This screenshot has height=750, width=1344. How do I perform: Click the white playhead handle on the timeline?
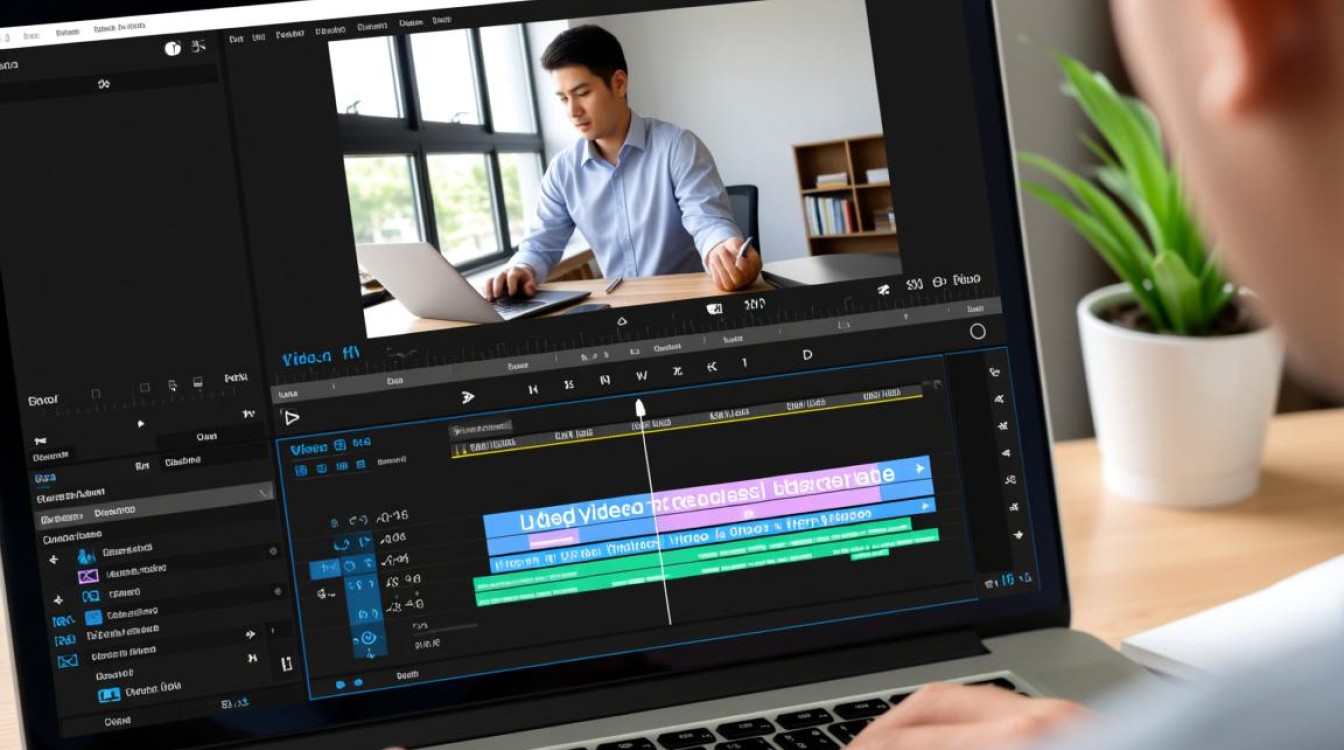[x=640, y=408]
